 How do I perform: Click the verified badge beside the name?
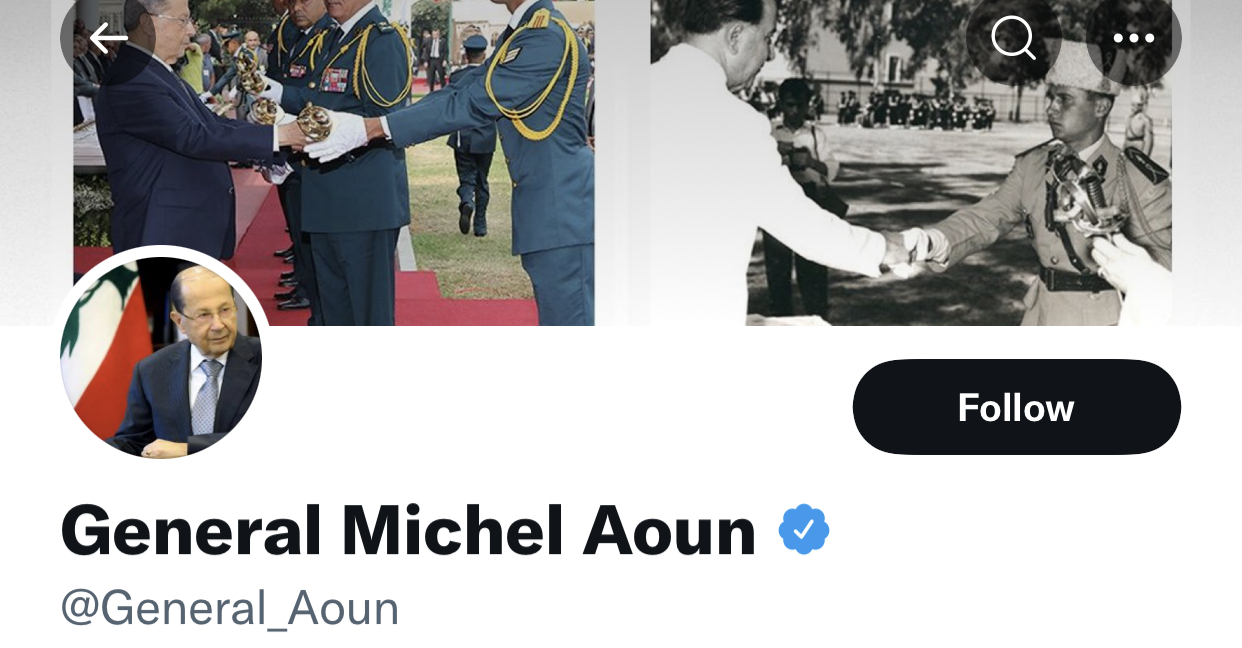[804, 530]
